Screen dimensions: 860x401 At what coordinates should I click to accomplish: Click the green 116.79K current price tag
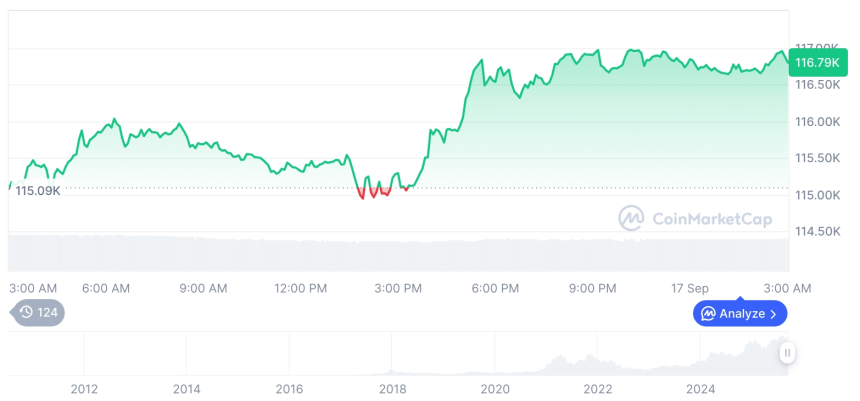tap(816, 63)
